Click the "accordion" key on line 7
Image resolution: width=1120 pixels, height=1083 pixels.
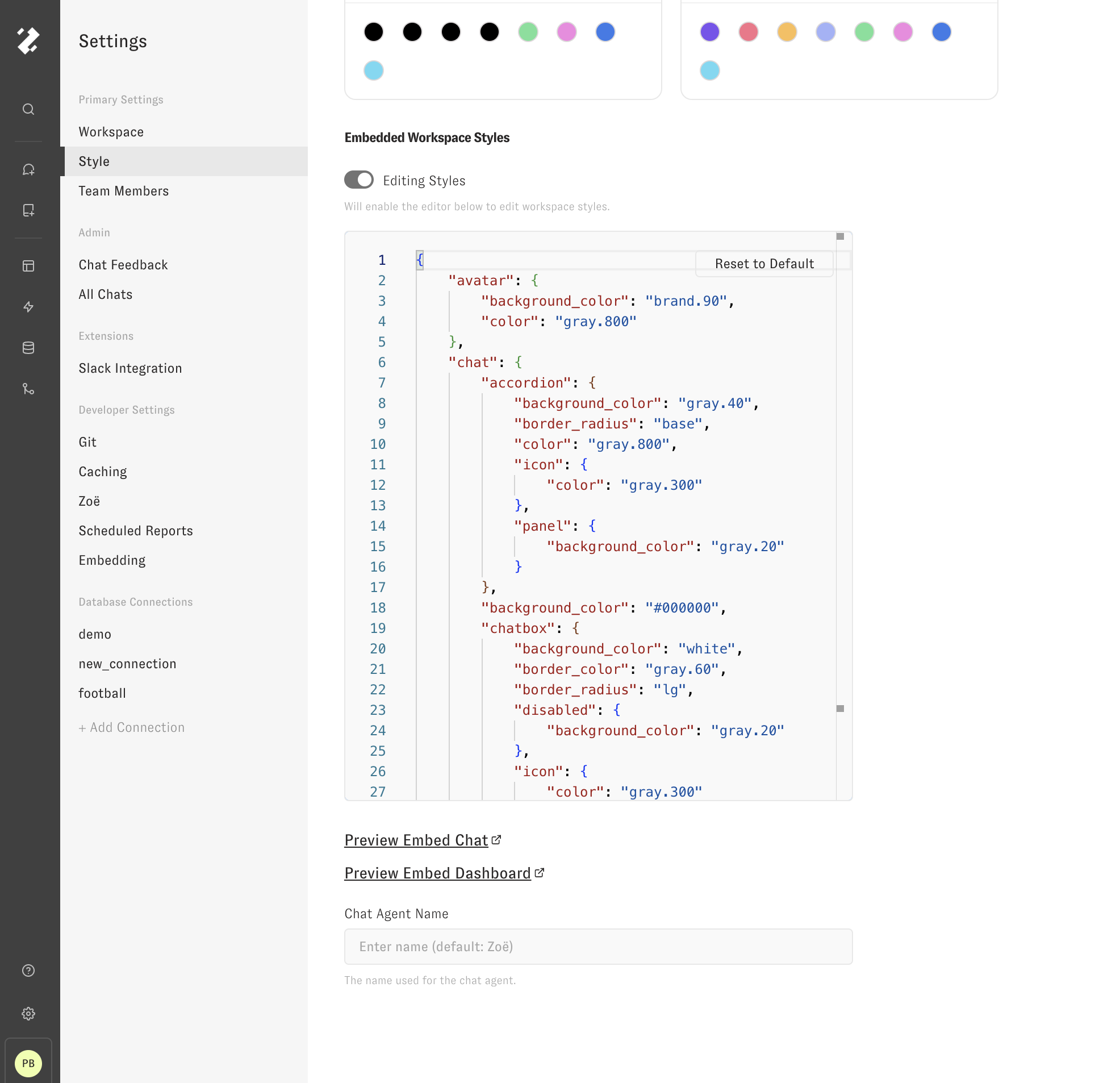pyautogui.click(x=526, y=383)
